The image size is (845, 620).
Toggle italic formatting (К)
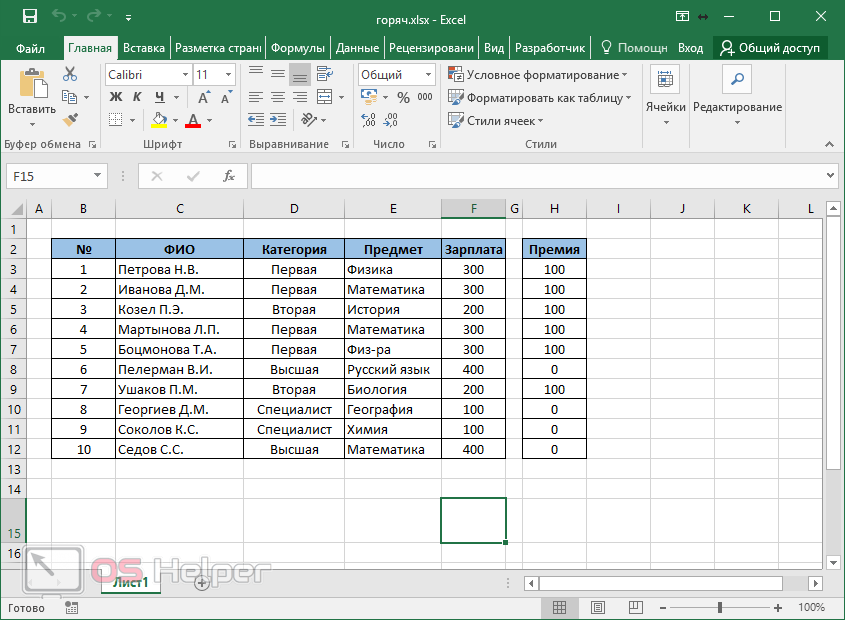point(135,97)
